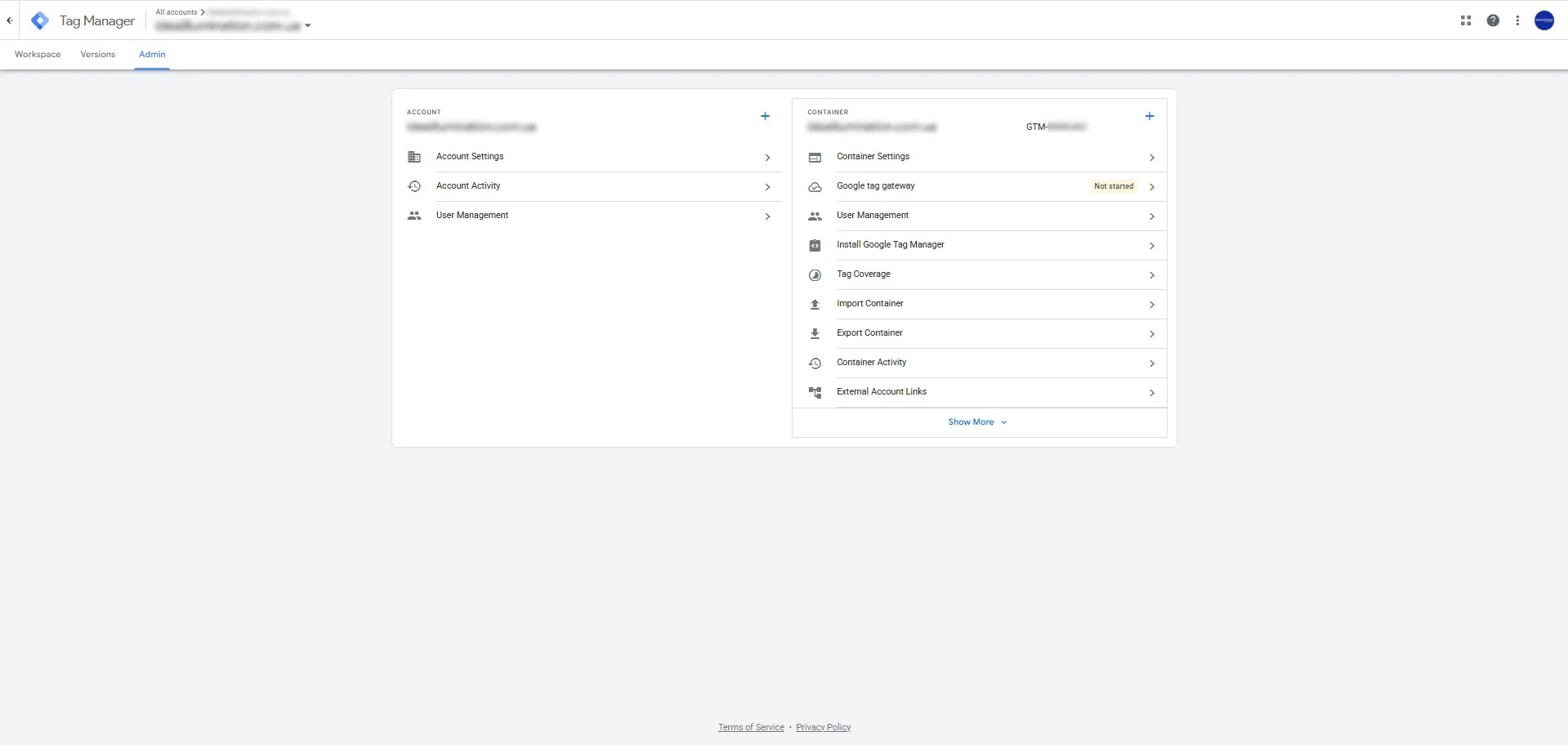Click the All accounts breadcrumb link

(176, 12)
